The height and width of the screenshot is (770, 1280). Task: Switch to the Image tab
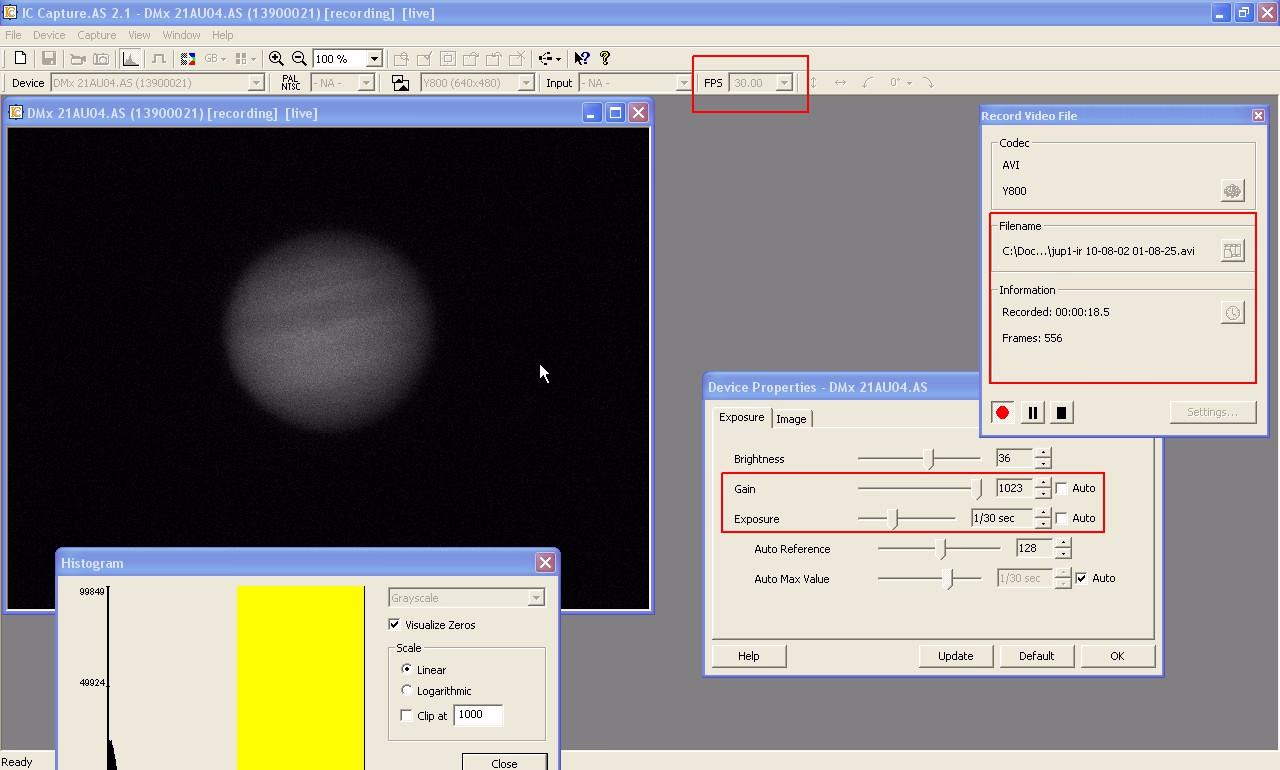pos(791,419)
